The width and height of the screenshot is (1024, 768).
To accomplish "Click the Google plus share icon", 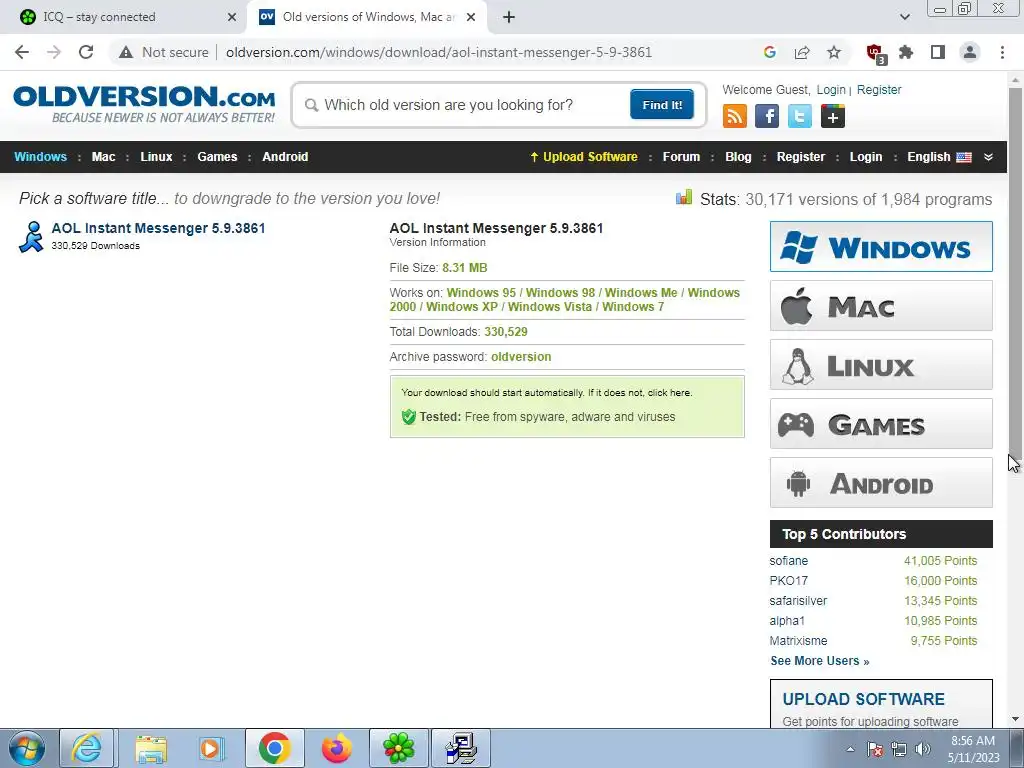I will 833,116.
